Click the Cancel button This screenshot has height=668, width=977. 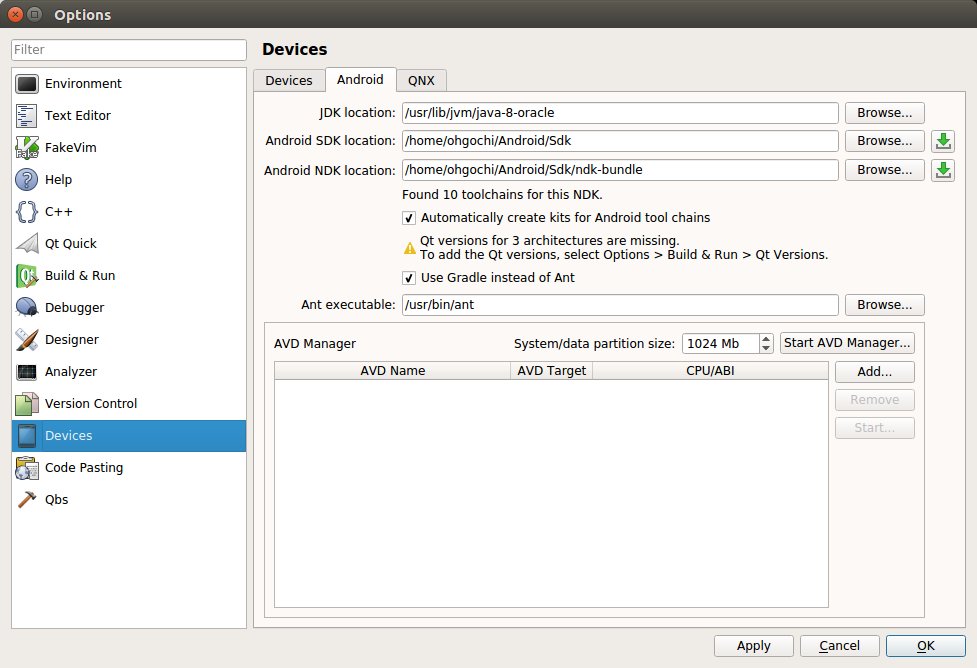pos(840,646)
